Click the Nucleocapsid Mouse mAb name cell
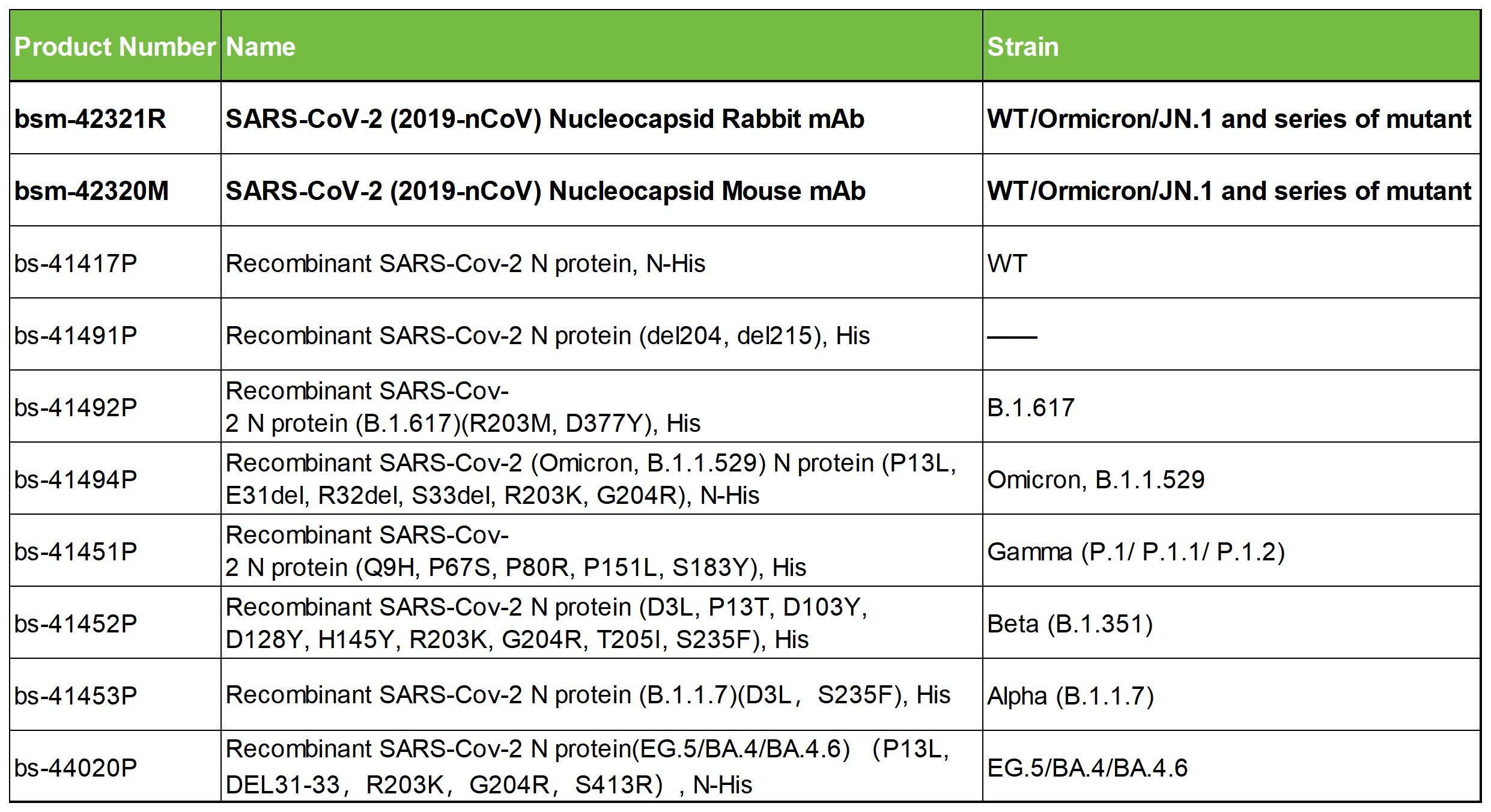The width and height of the screenshot is (1491, 812). pyautogui.click(x=545, y=191)
